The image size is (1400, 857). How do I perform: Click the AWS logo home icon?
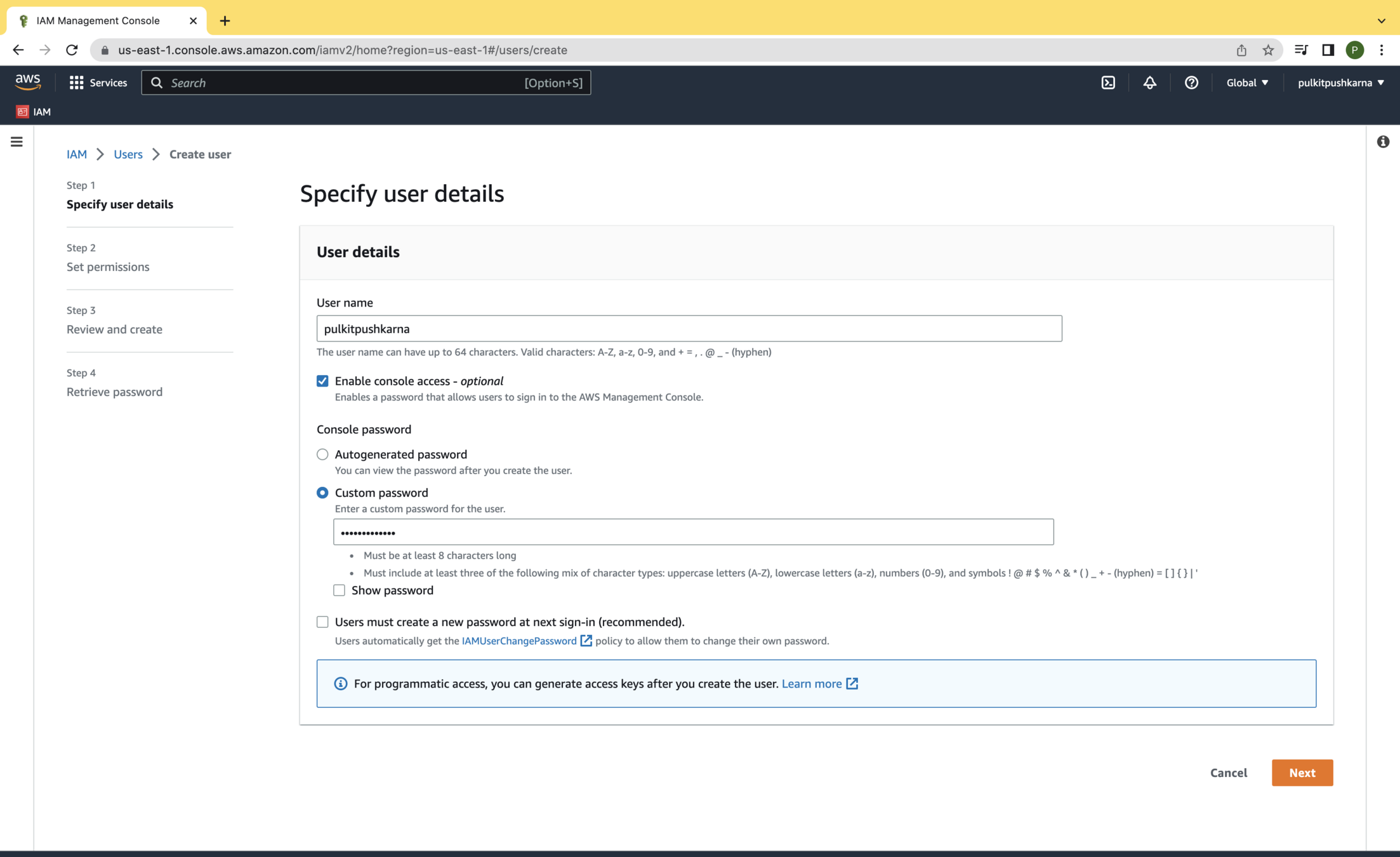tap(28, 82)
